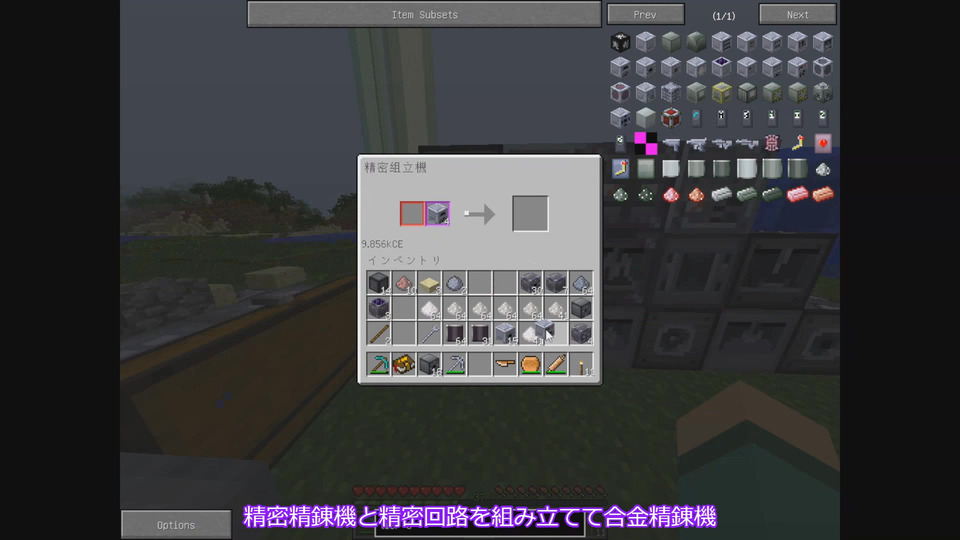Select the inventory gray dust stack of 64

pos(581,283)
